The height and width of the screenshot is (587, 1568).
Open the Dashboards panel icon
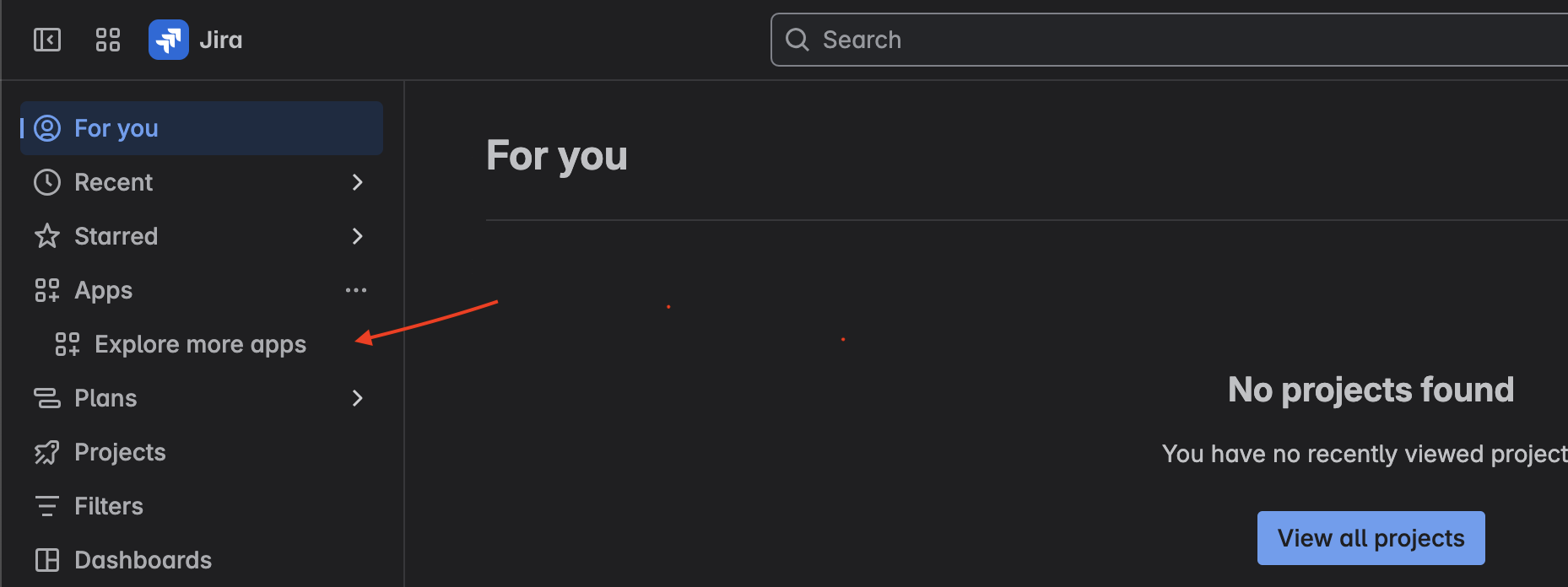(x=46, y=559)
